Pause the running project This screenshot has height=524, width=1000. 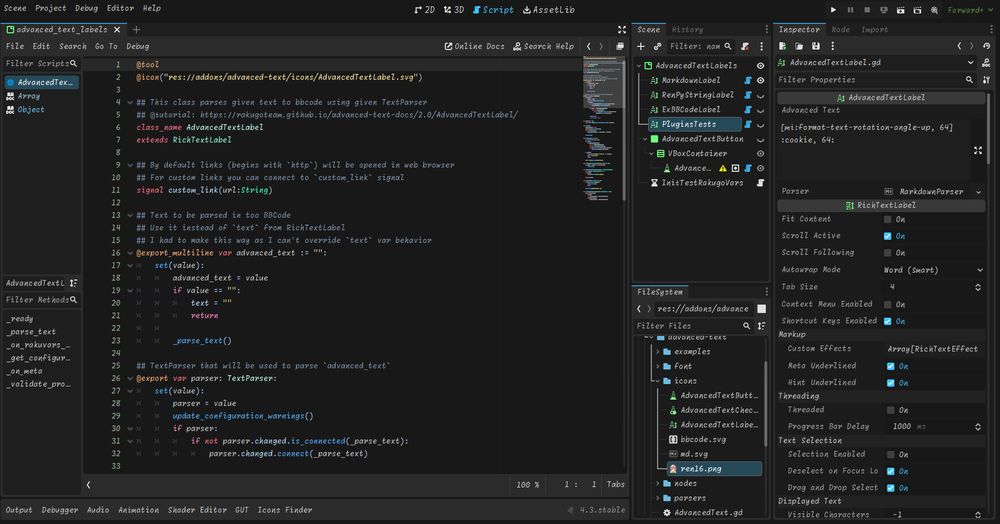point(850,10)
